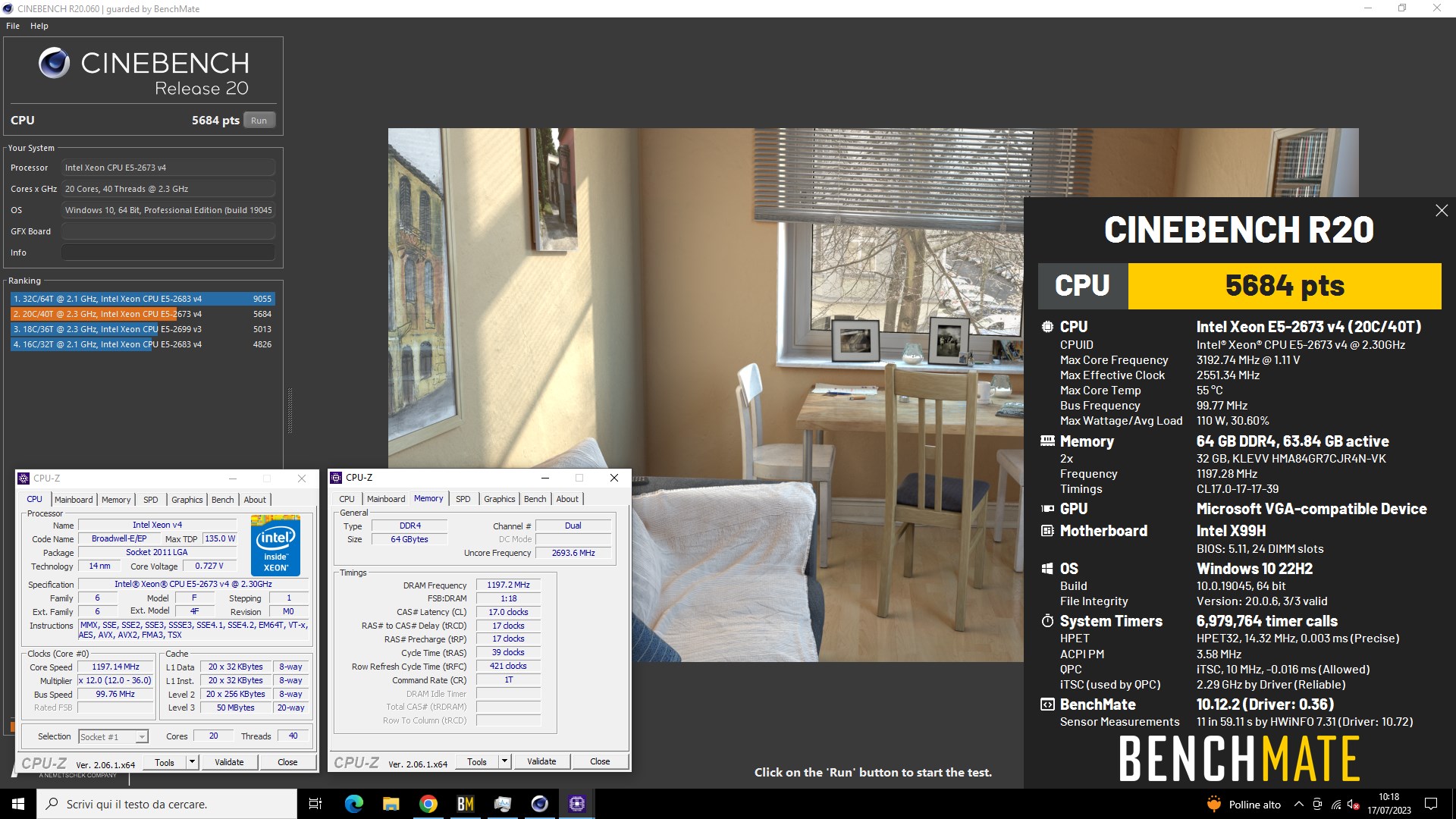
Task: Open Bench tab in left CPU-Z window
Action: coord(222,500)
